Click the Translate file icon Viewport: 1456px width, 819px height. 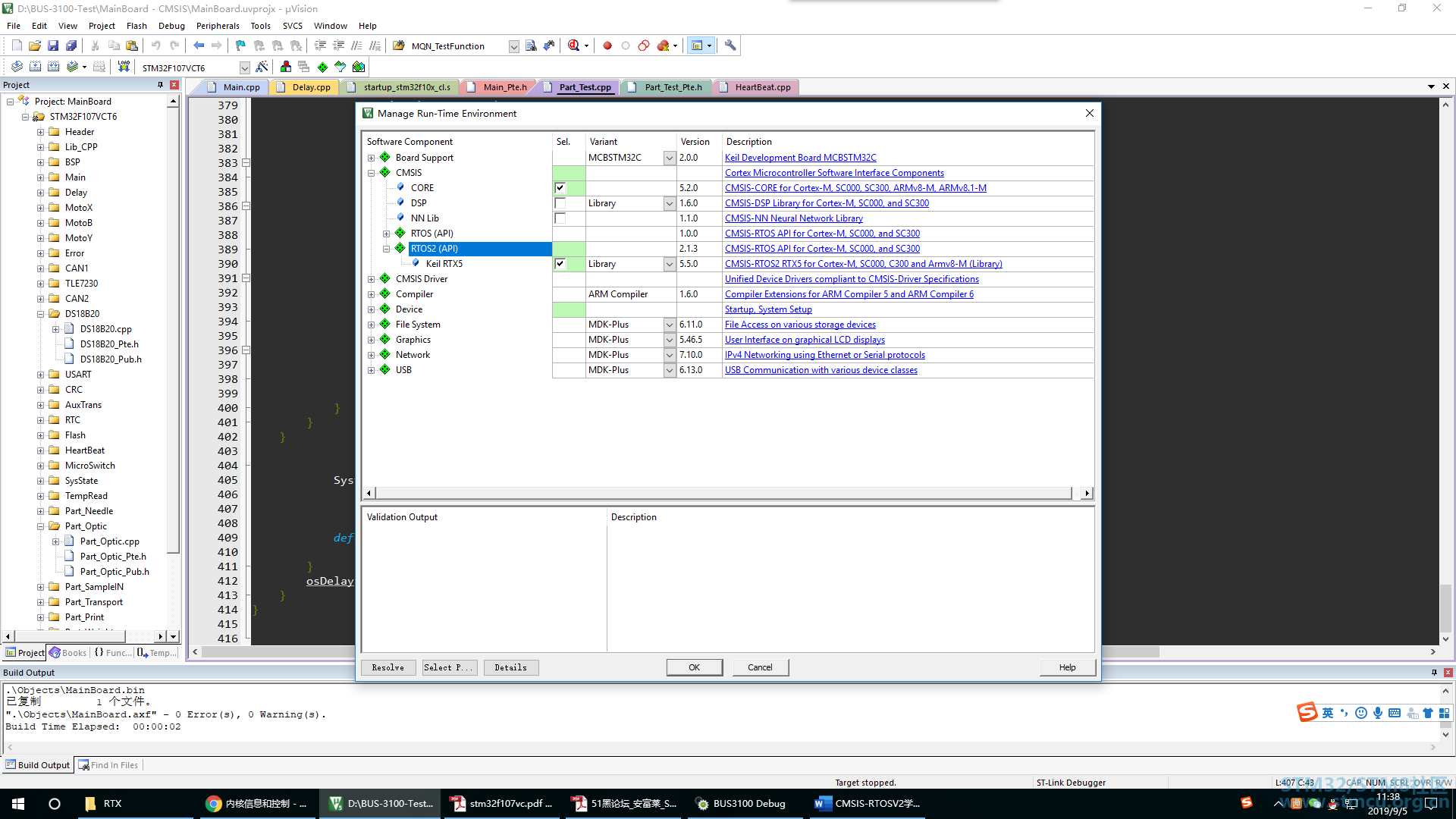tap(17, 67)
